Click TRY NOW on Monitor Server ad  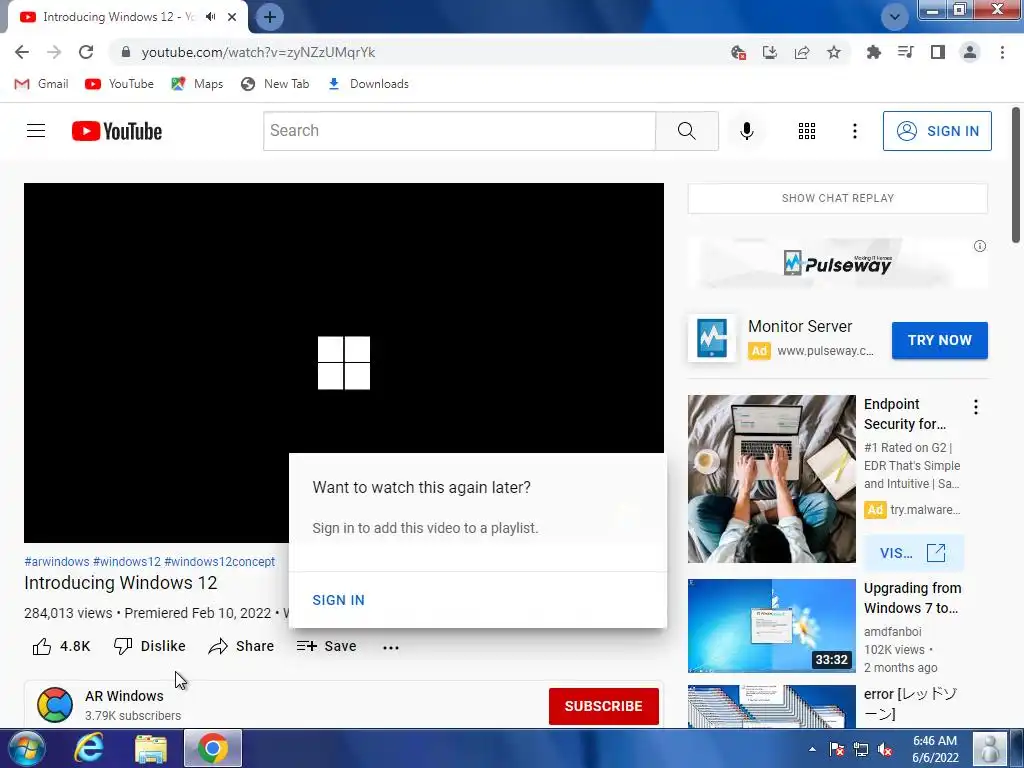[940, 340]
